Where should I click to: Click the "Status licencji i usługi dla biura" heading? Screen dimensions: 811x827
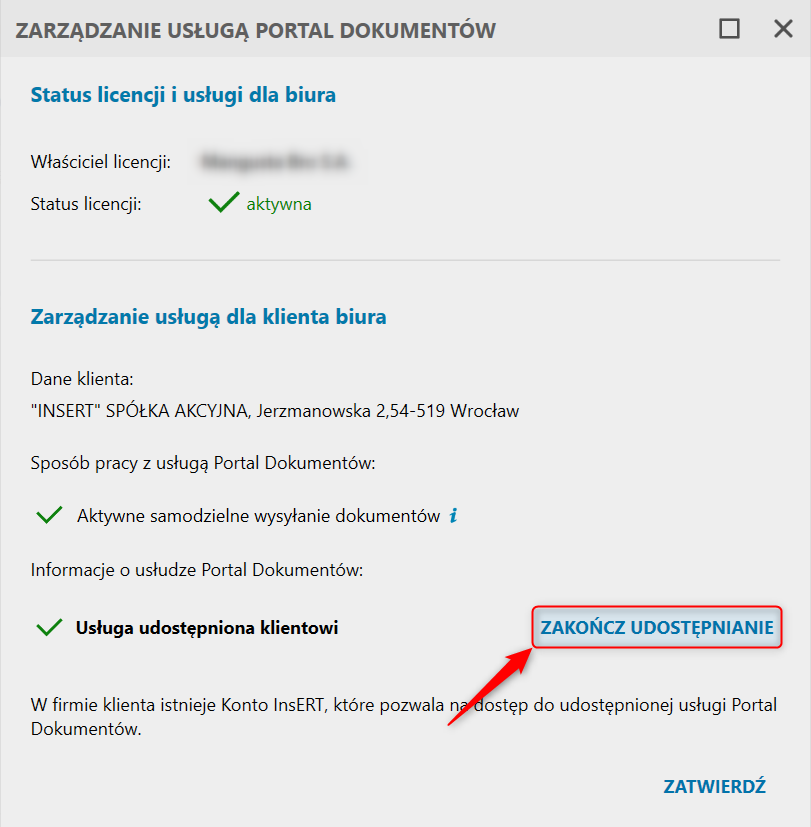click(x=183, y=95)
